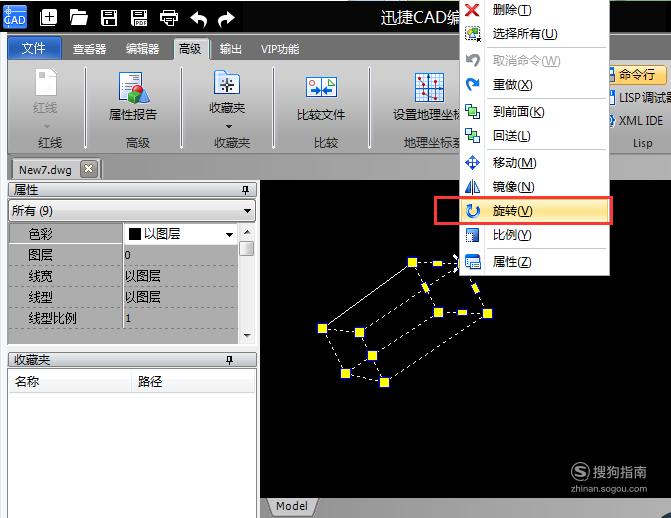Click the properties scrollbar down arrow
This screenshot has width=671, height=518.
tap(247, 335)
